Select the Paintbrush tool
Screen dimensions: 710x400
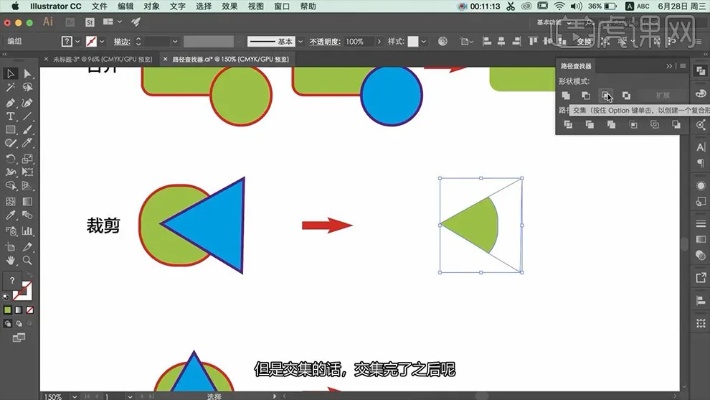pyautogui.click(x=27, y=130)
